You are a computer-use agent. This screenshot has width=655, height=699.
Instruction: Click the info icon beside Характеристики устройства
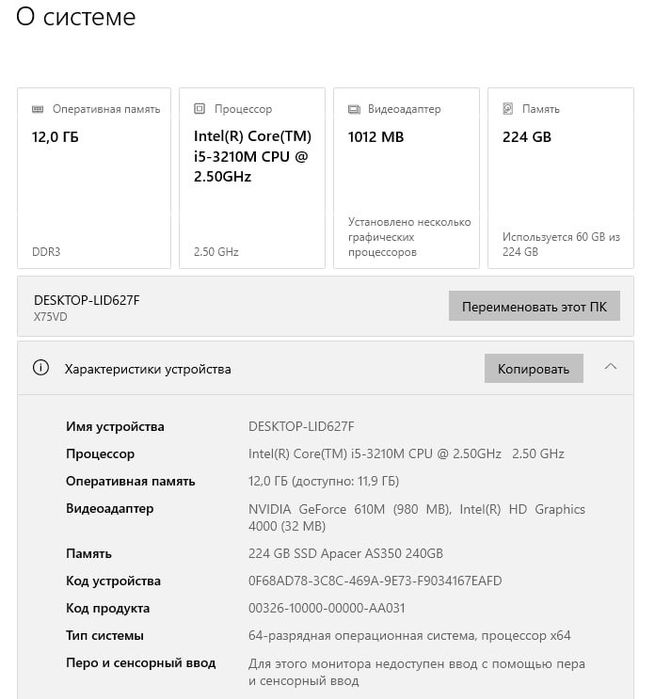[x=41, y=368]
